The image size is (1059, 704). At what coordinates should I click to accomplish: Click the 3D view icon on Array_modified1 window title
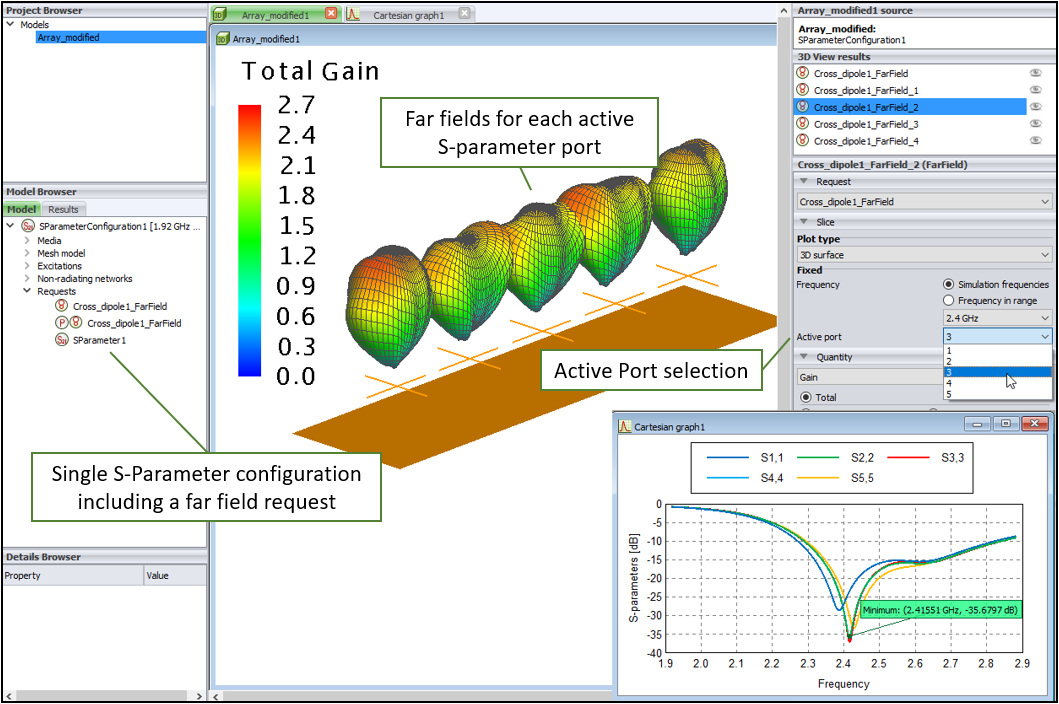pyautogui.click(x=223, y=39)
